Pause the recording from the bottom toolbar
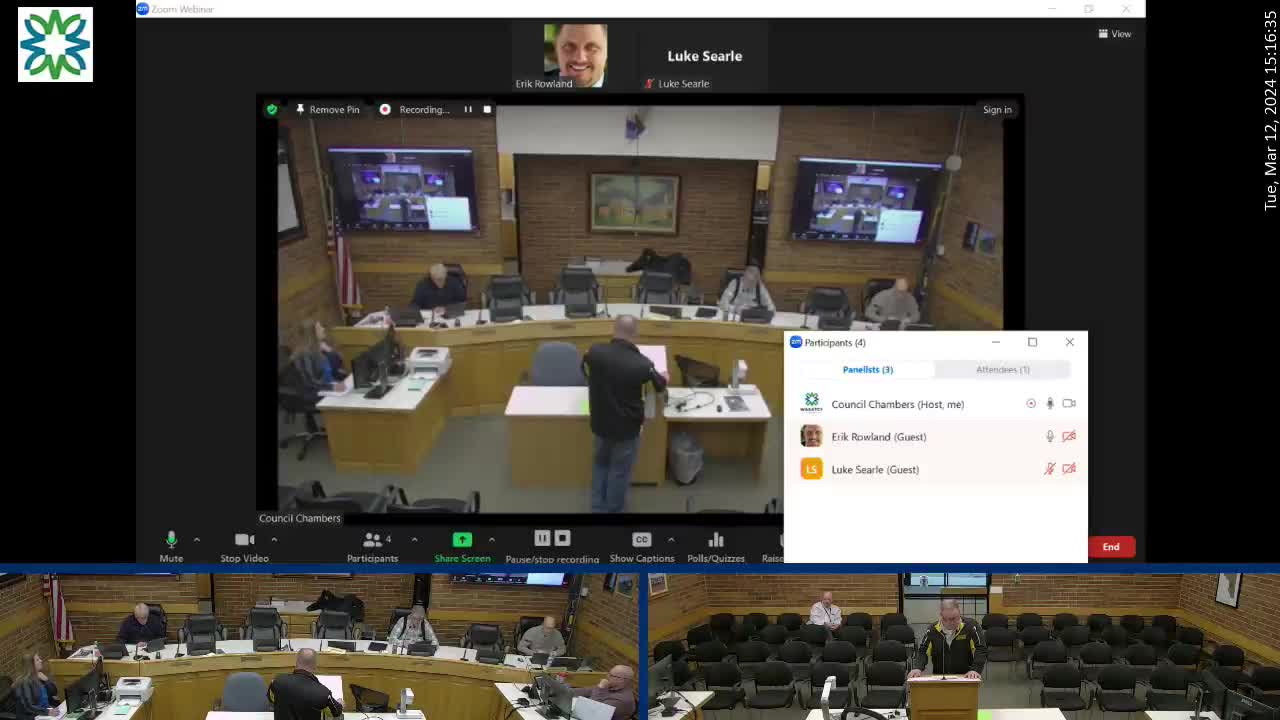Screen dimensions: 1280x720 (x=542, y=539)
